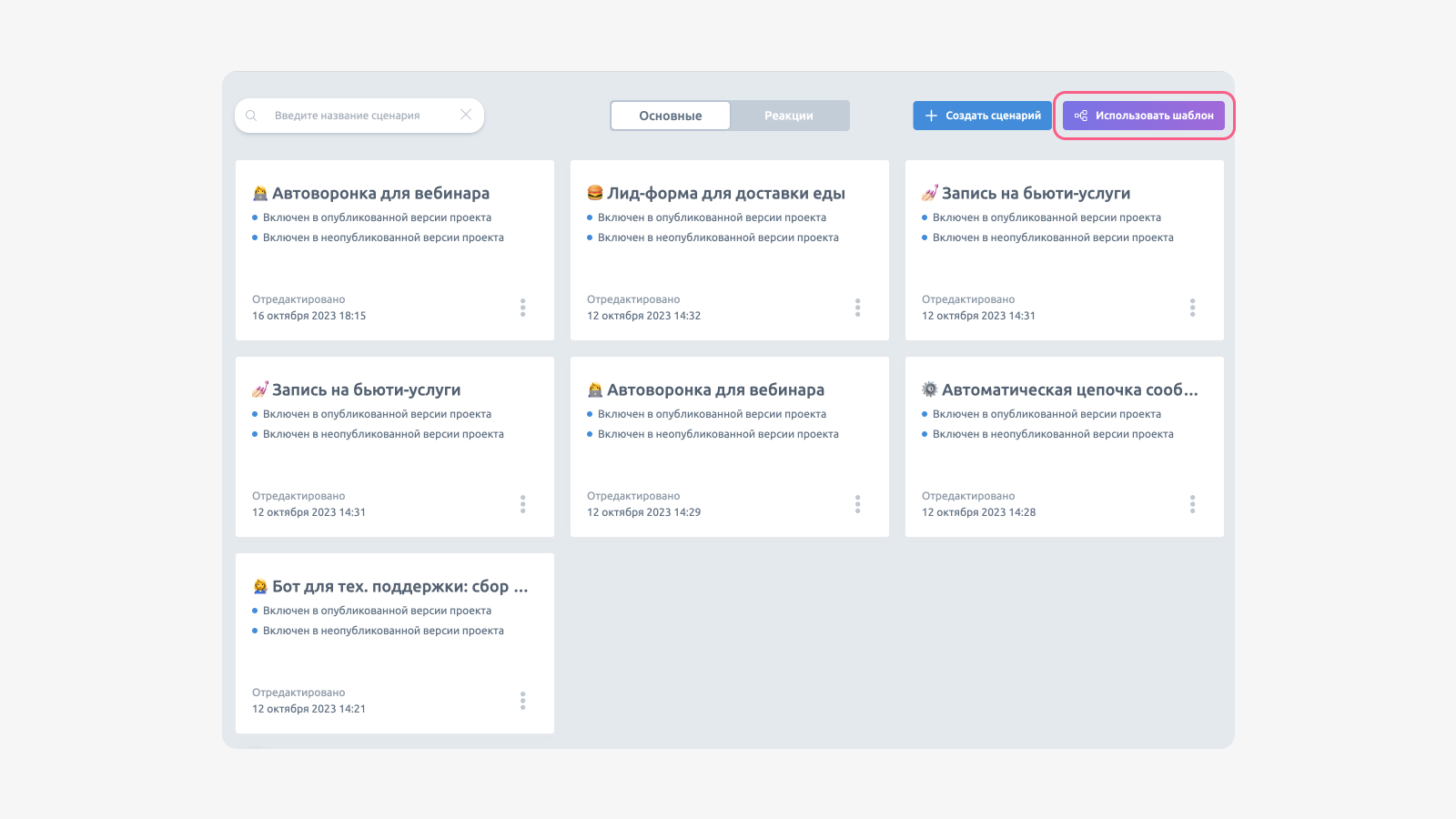Open menu for Автоворонка card edited 16 октября
The width and height of the screenshot is (1456, 819).
click(x=522, y=308)
